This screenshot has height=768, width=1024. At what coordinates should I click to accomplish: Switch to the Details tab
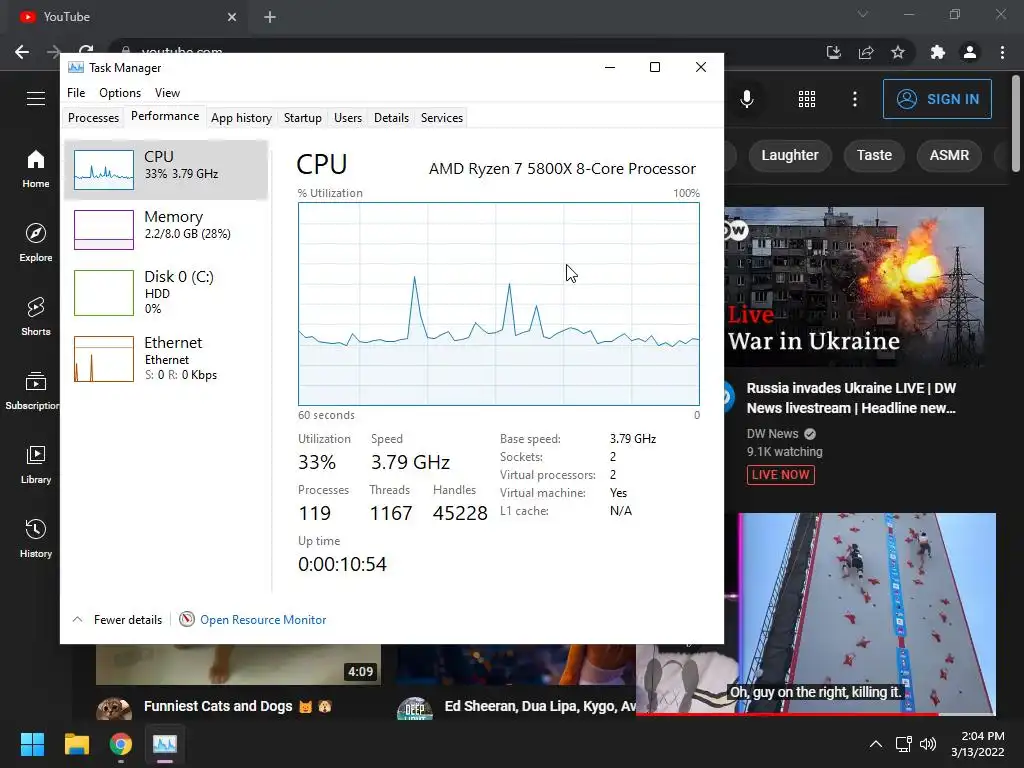tap(391, 118)
